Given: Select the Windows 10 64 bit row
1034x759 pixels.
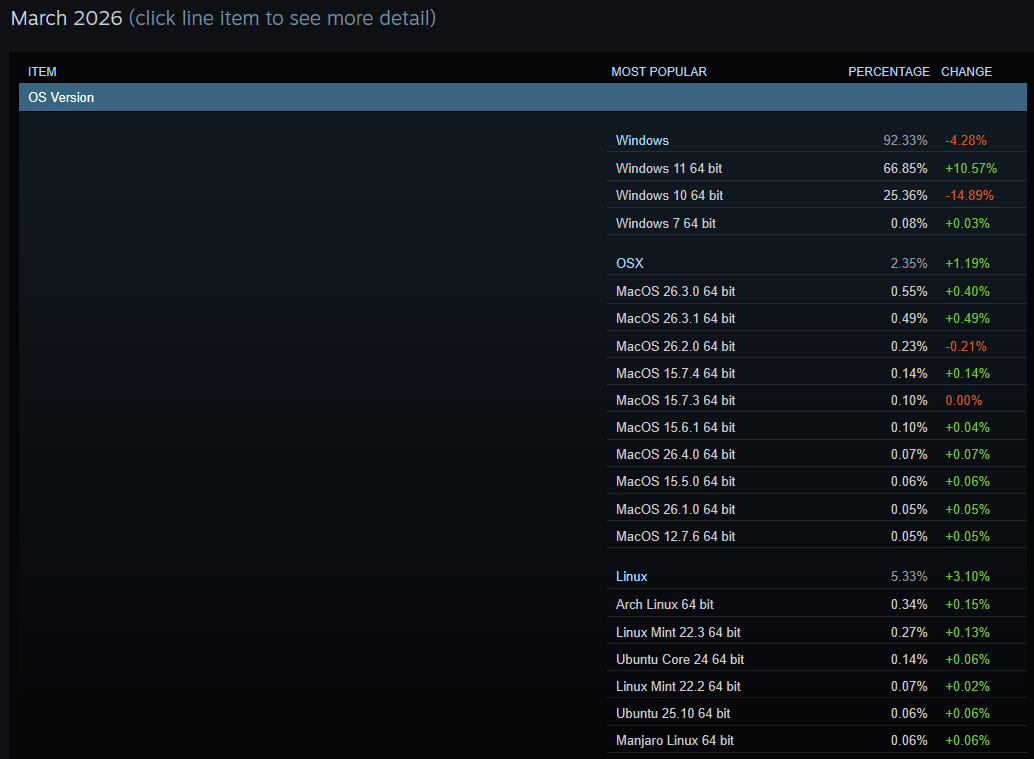Looking at the screenshot, I should 816,195.
